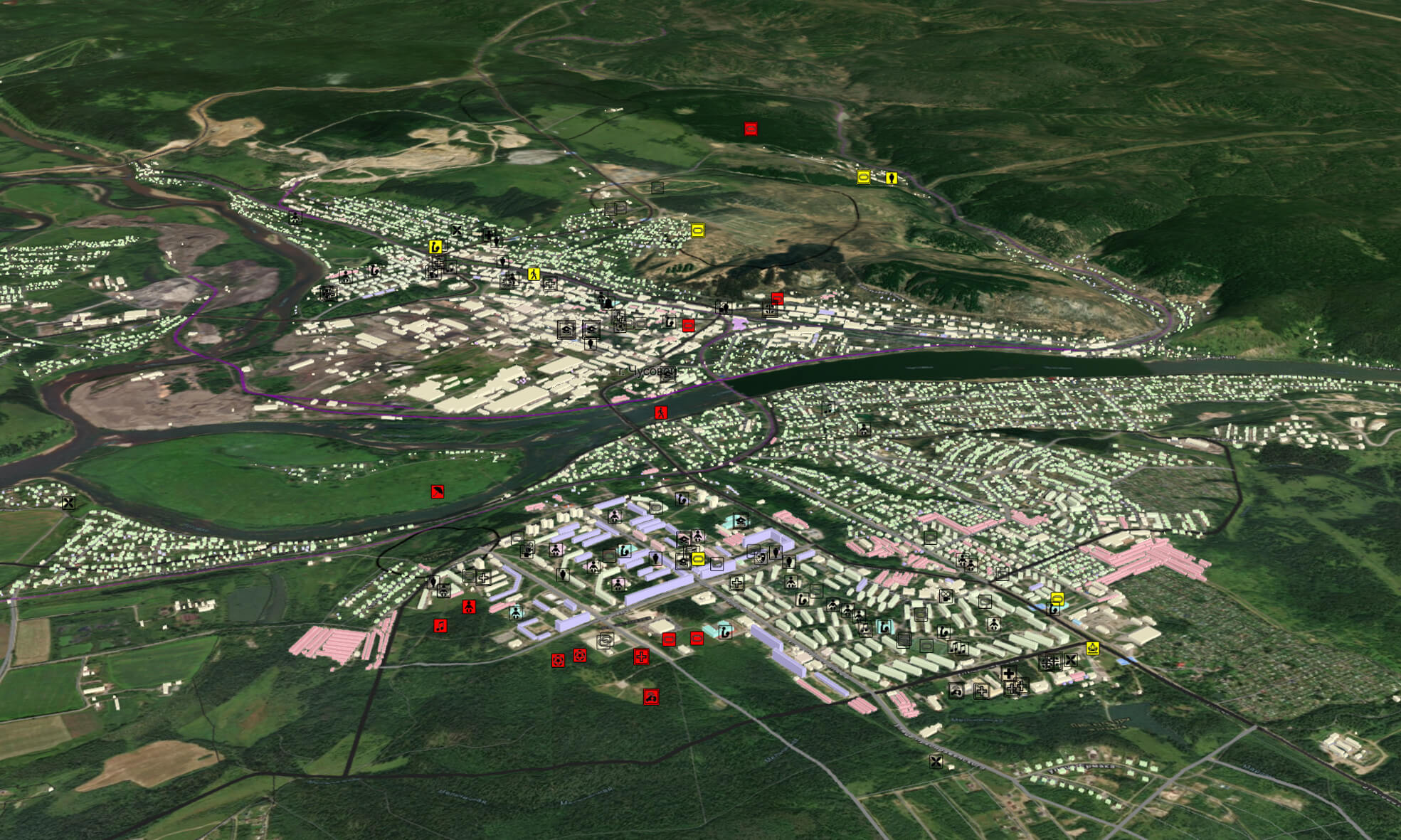1401x840 pixels.
Task: Click the crossed-tools marker next to the yellow crown
Action: click(x=1070, y=660)
